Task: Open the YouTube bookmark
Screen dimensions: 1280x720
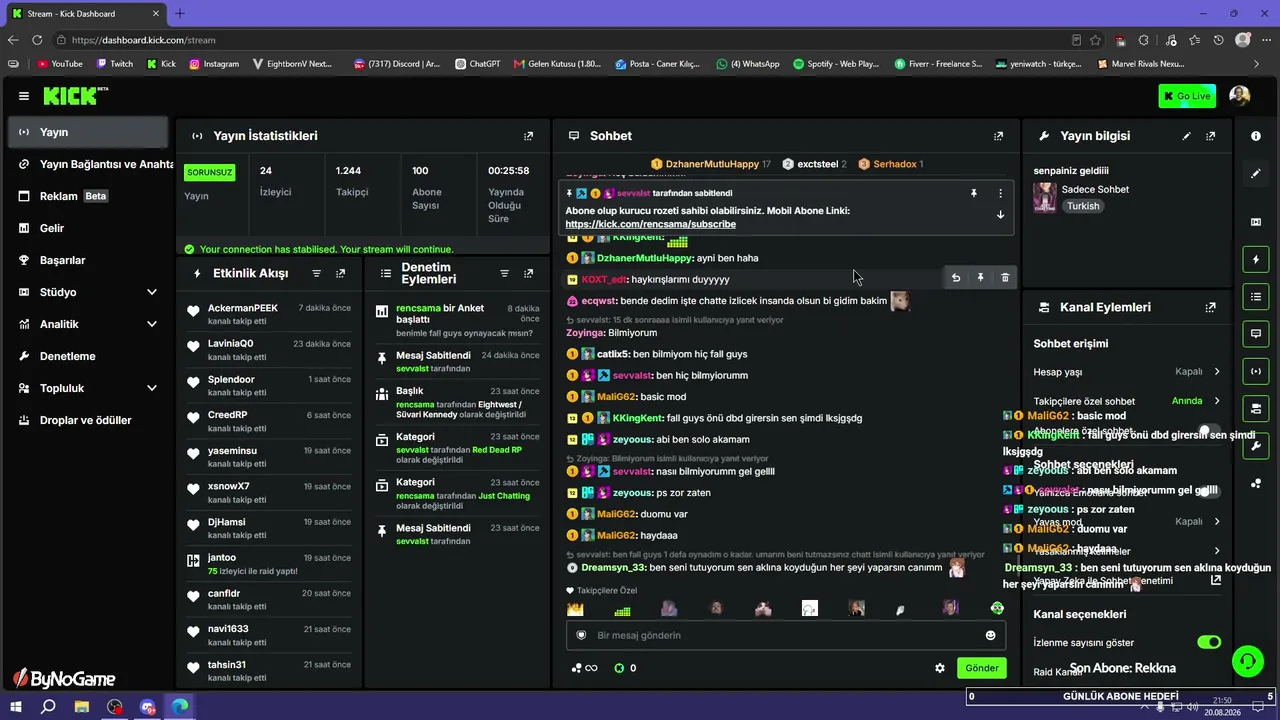Action: [60, 64]
